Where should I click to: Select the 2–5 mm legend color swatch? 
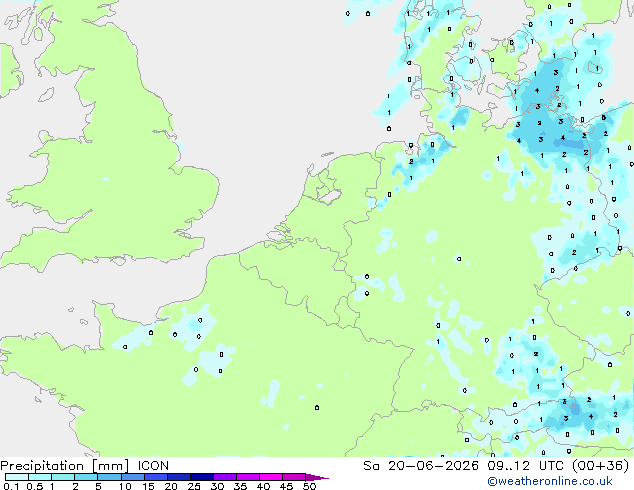pyautogui.click(x=86, y=477)
